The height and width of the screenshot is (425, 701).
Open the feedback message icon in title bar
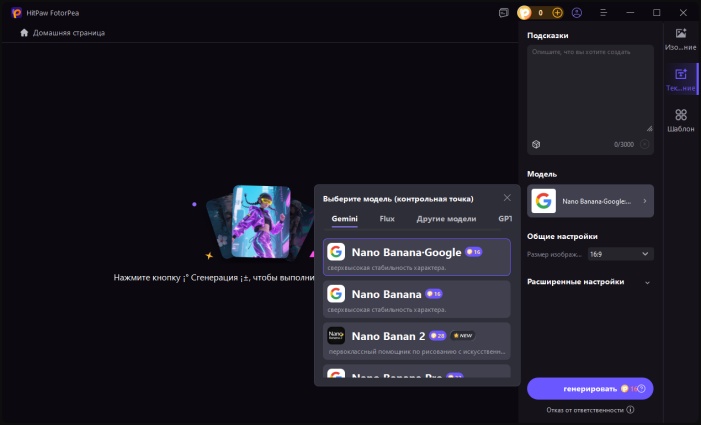[x=503, y=13]
